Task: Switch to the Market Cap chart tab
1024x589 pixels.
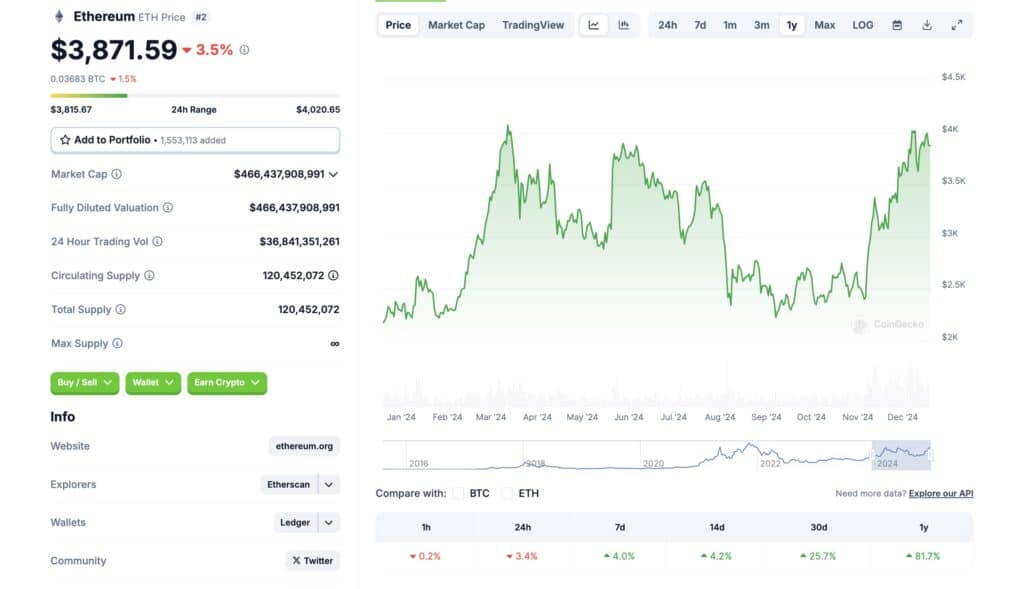Action: tap(456, 25)
